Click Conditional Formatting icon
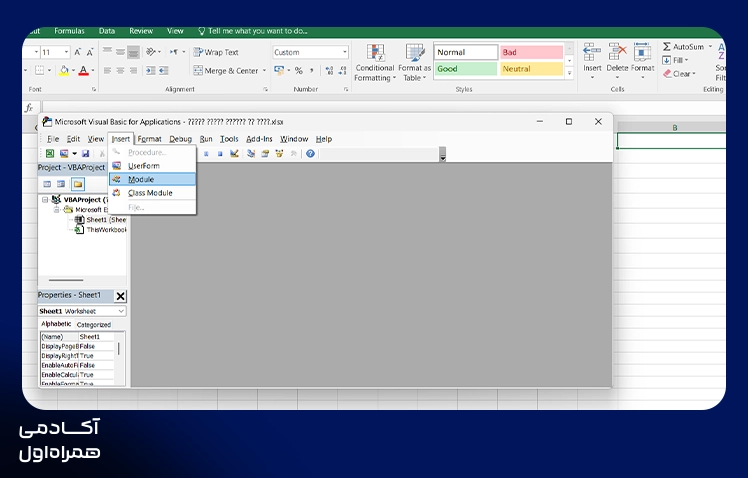This screenshot has width=748, height=478. 375,62
